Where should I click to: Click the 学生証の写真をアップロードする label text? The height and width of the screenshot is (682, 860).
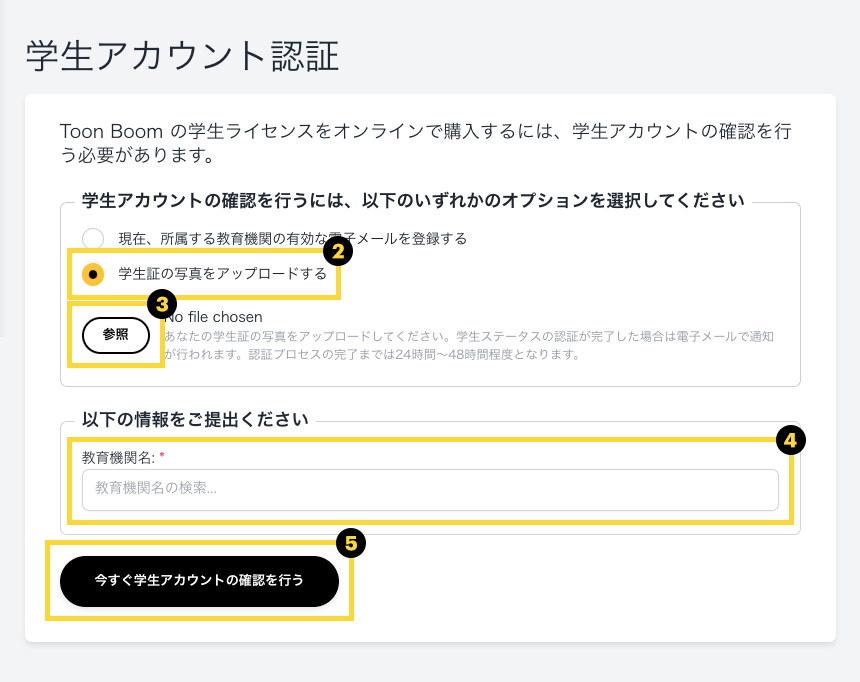tap(222, 273)
